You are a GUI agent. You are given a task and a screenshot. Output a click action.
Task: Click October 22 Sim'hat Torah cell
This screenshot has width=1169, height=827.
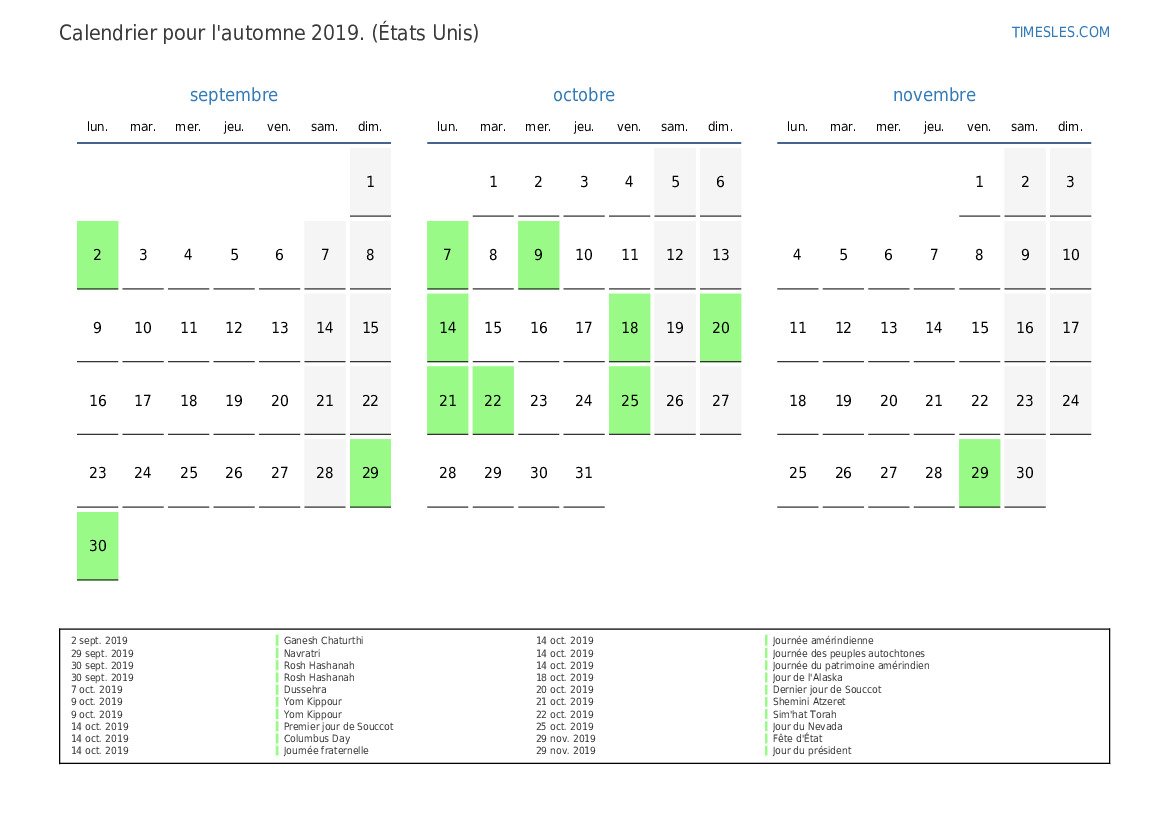(493, 400)
